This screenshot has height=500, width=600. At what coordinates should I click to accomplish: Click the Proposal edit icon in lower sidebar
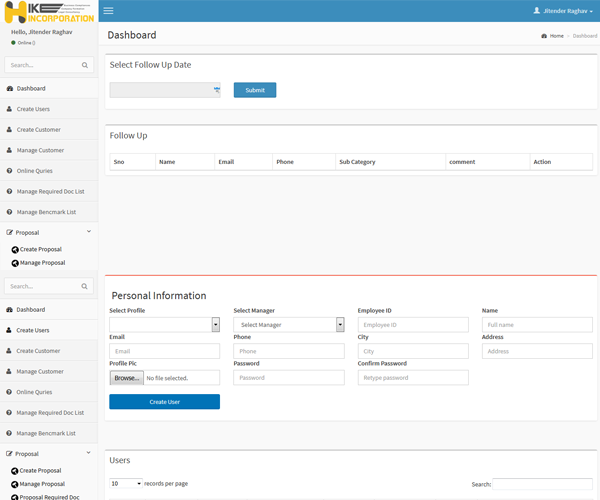(x=9, y=454)
